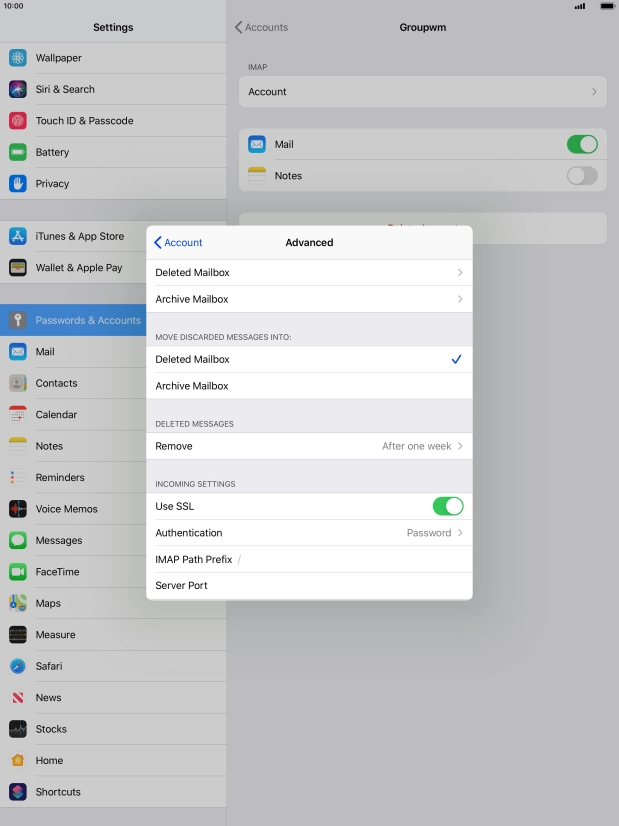Return to the Accounts list
619x826 pixels.
[x=261, y=27]
